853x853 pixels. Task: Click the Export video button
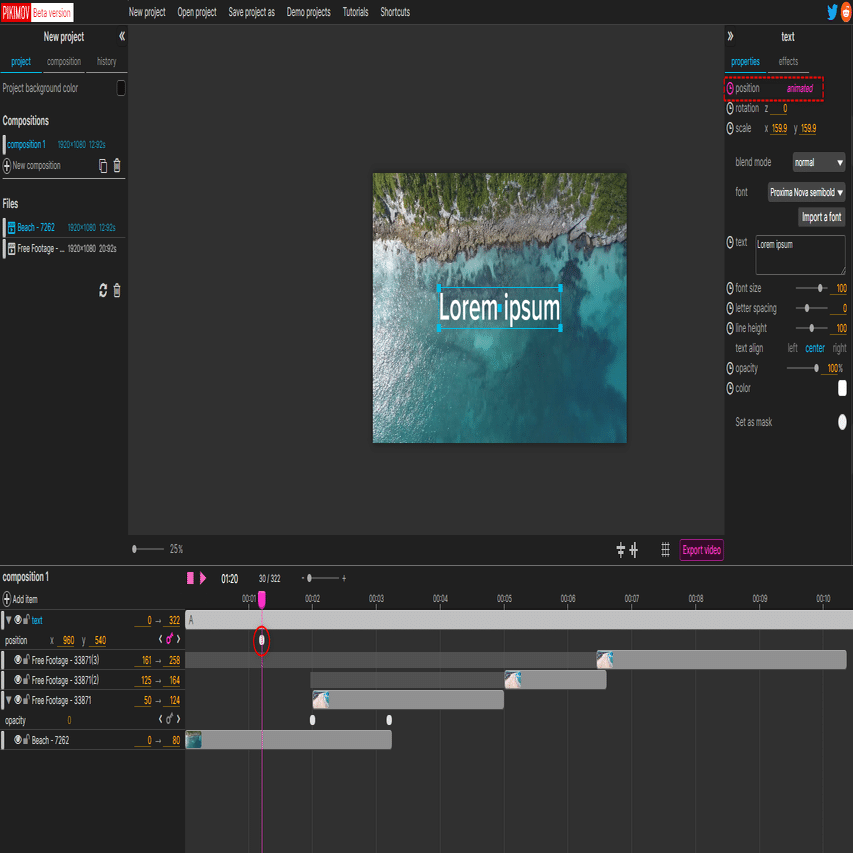pyautogui.click(x=701, y=550)
